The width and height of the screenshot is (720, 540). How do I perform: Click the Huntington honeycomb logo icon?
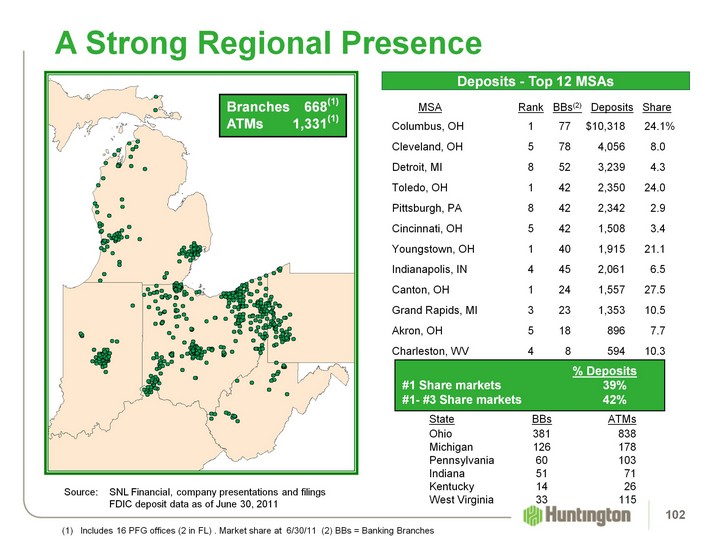534,514
